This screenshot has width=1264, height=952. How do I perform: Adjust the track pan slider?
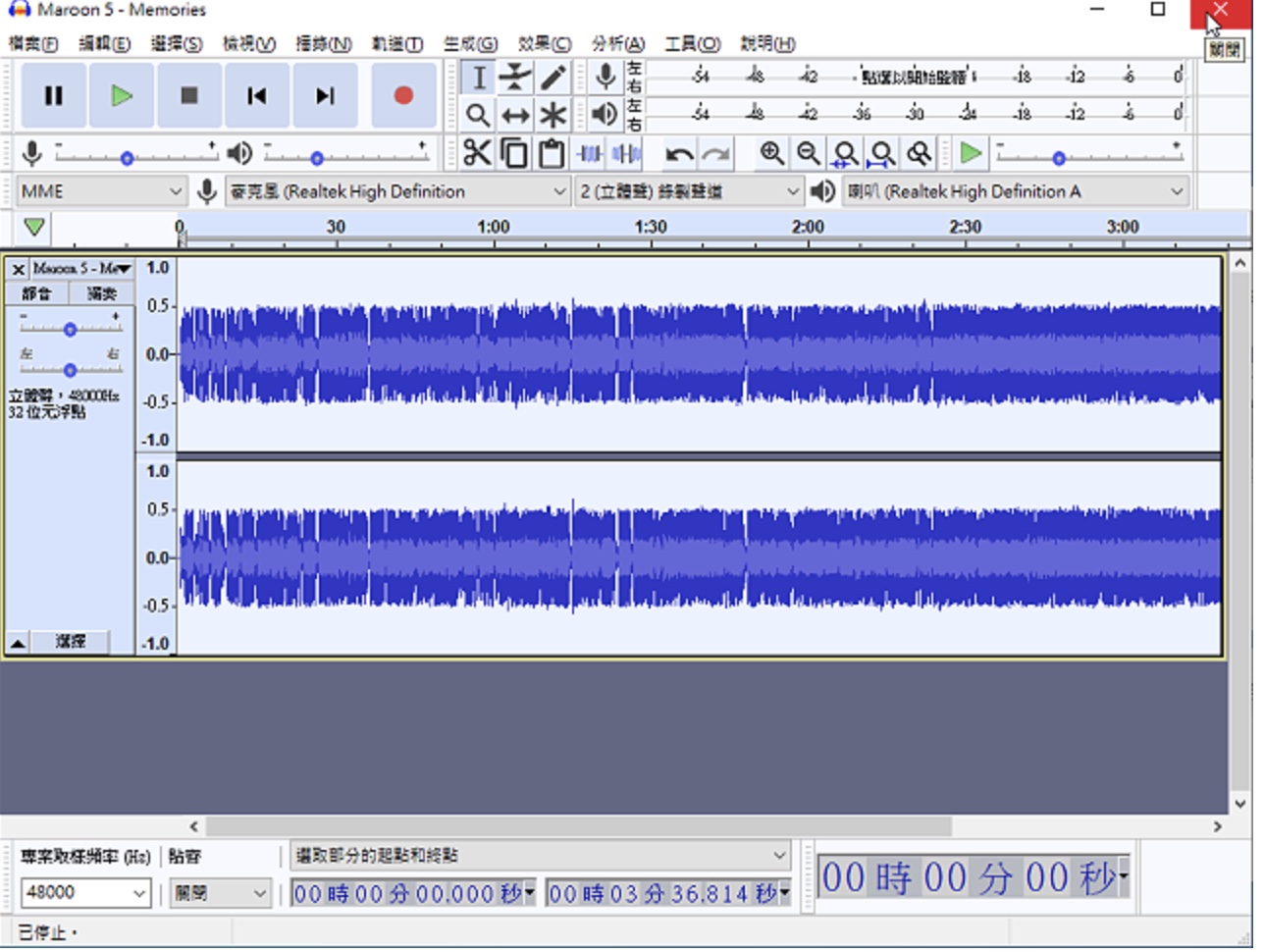pos(70,371)
